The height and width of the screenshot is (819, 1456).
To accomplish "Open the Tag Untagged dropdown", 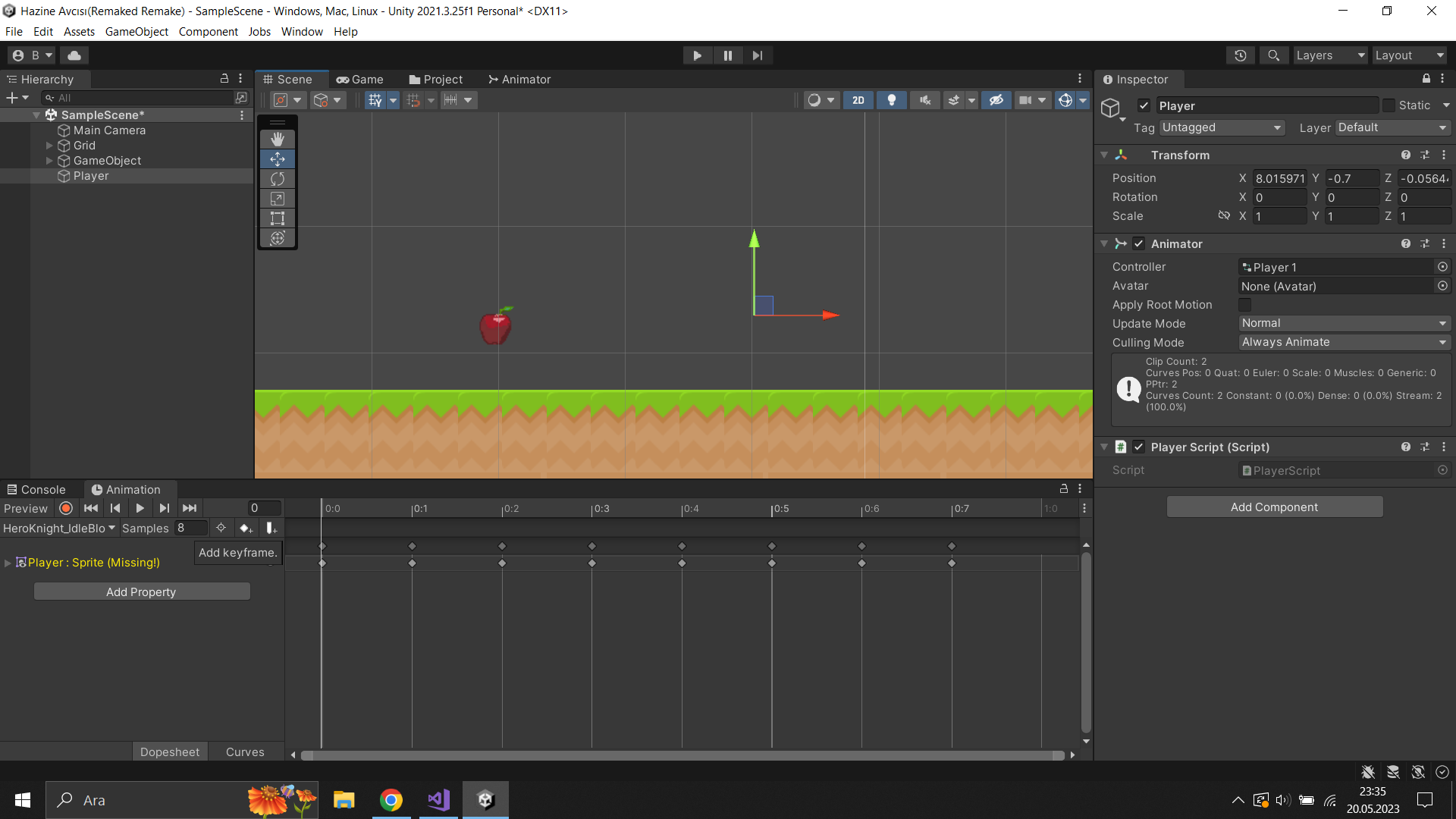I will click(x=1221, y=127).
